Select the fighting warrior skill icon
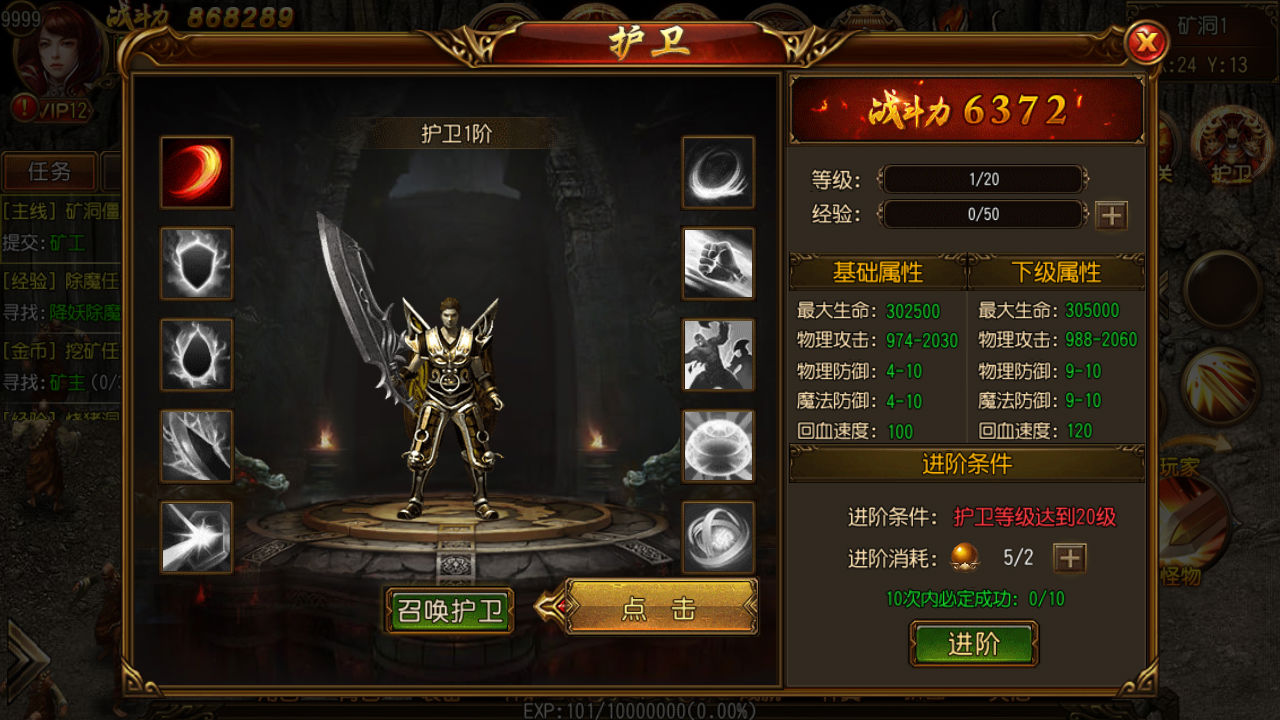Viewport: 1280px width, 720px height. [718, 354]
